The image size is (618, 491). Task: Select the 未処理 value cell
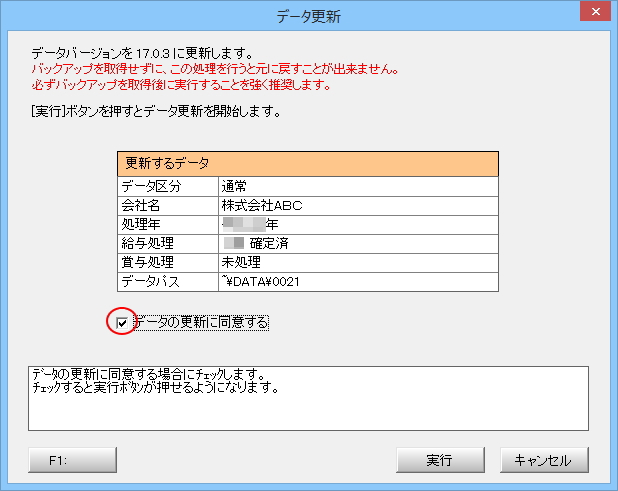click(x=357, y=263)
